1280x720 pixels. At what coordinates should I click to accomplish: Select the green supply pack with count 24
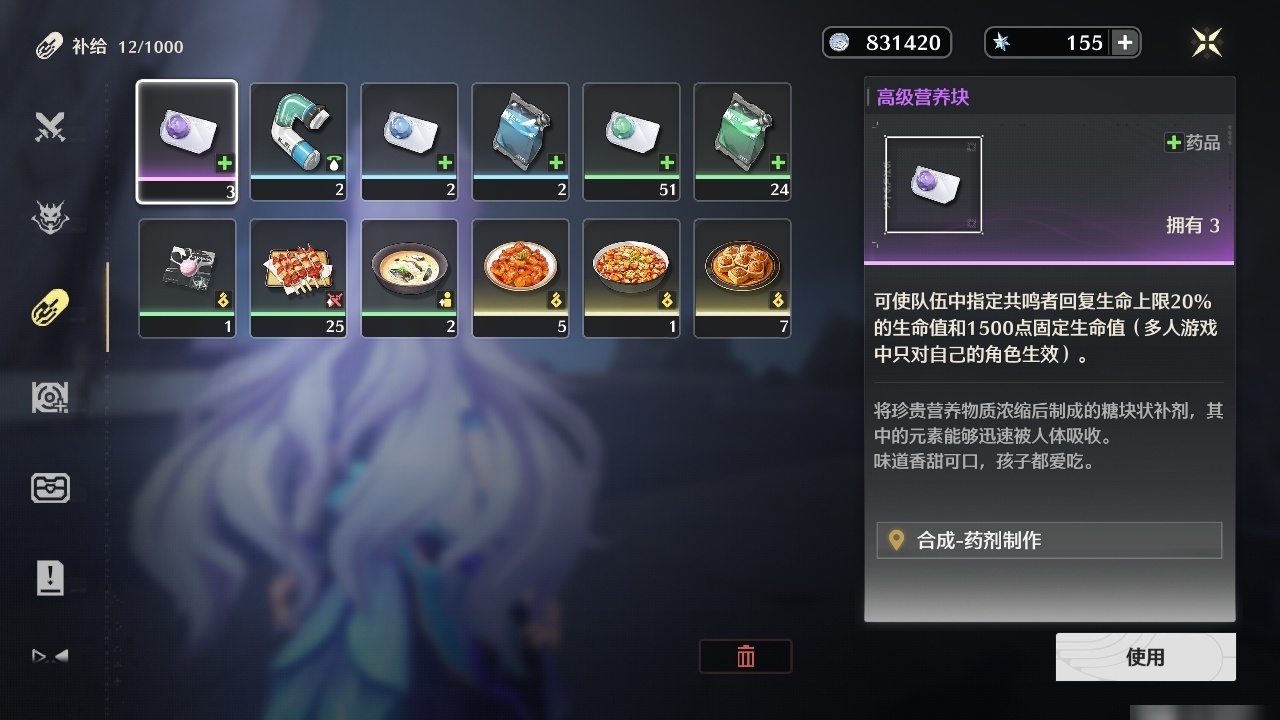(x=742, y=142)
